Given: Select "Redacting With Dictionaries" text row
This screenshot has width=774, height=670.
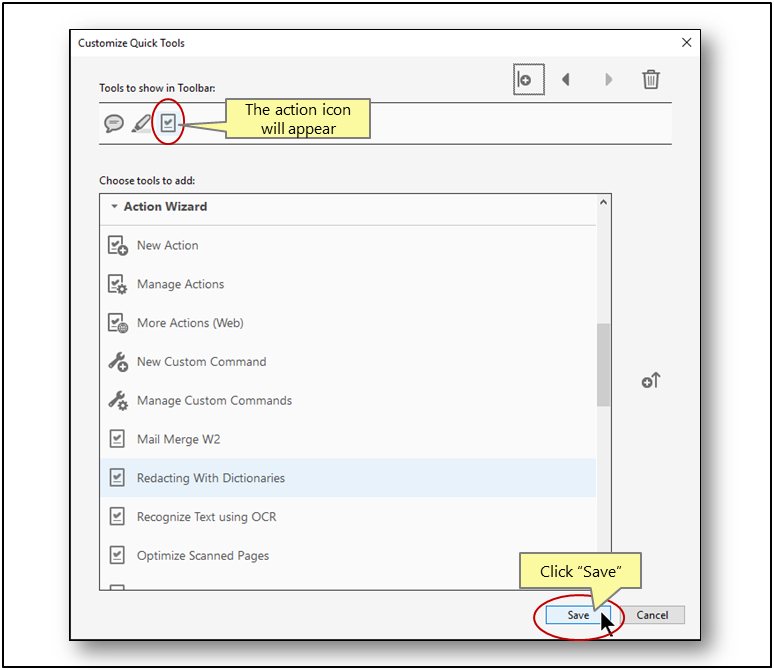Looking at the screenshot, I should 348,477.
